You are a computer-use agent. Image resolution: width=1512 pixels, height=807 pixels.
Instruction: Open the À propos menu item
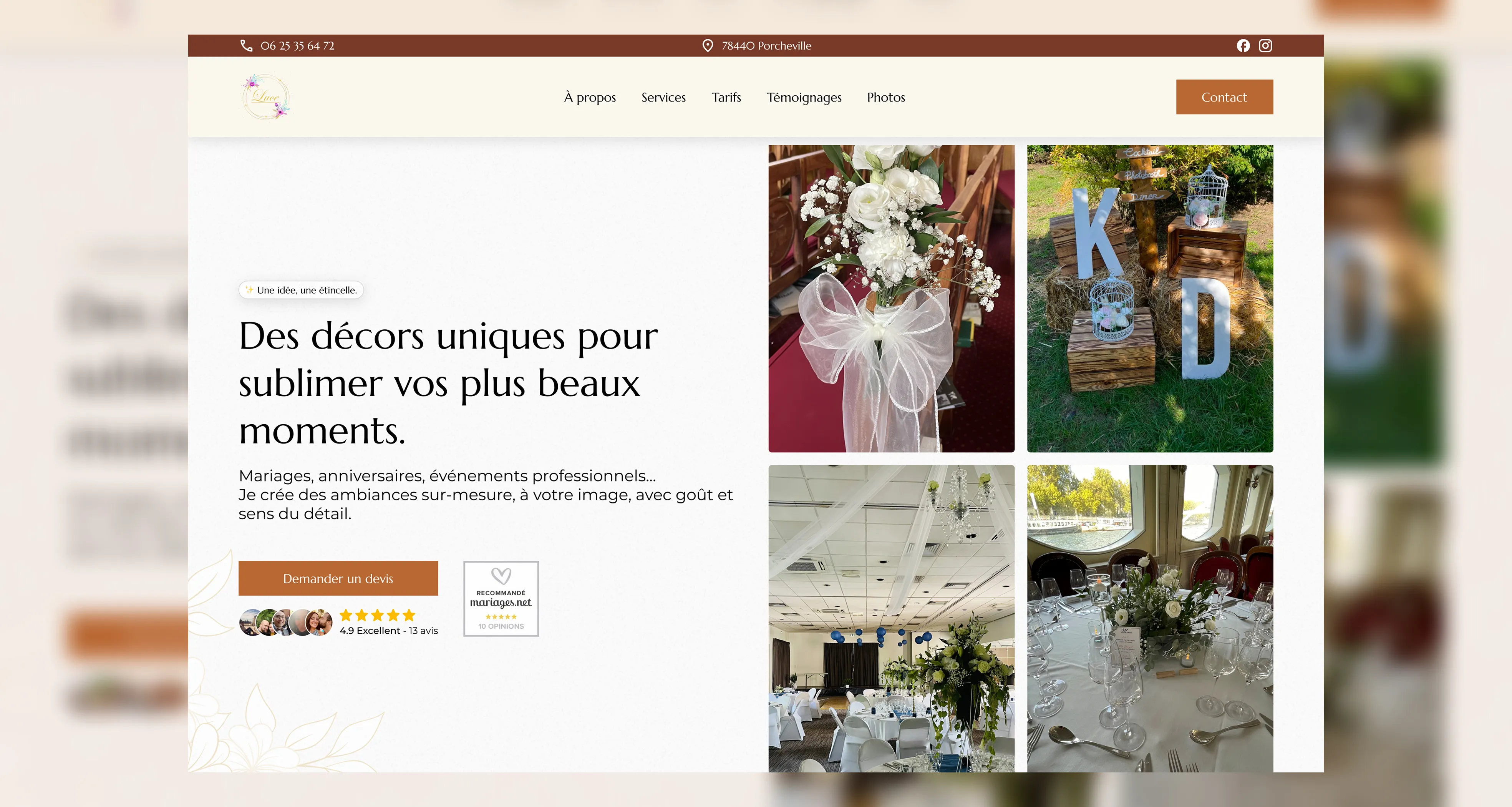pyautogui.click(x=590, y=98)
